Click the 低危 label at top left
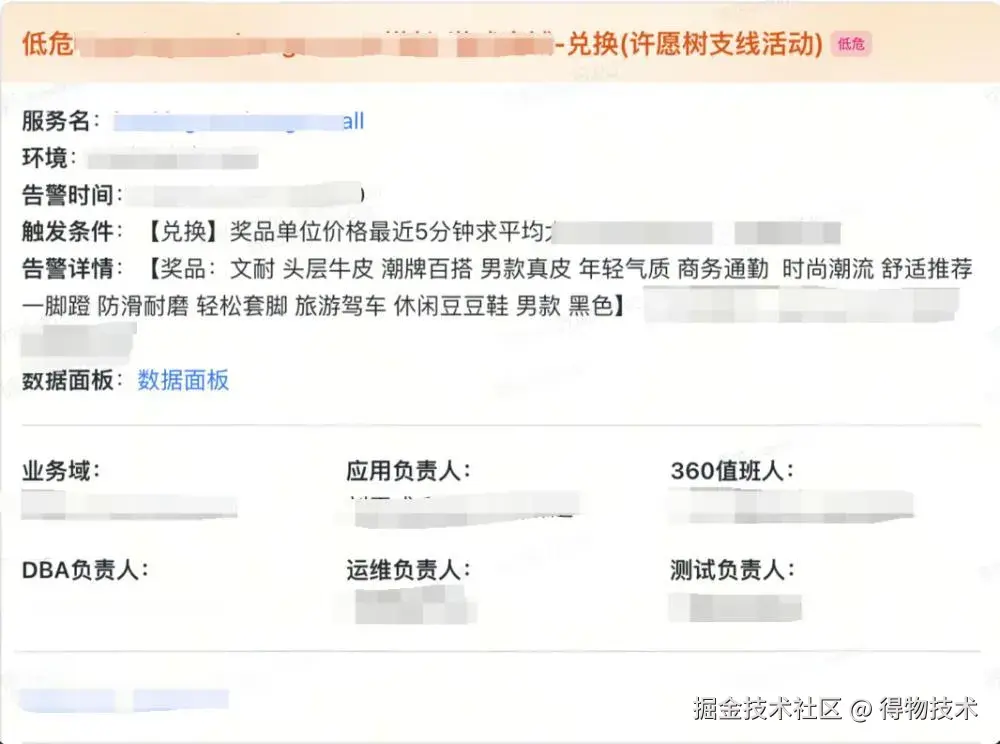This screenshot has width=1000, height=744. (x=40, y=44)
